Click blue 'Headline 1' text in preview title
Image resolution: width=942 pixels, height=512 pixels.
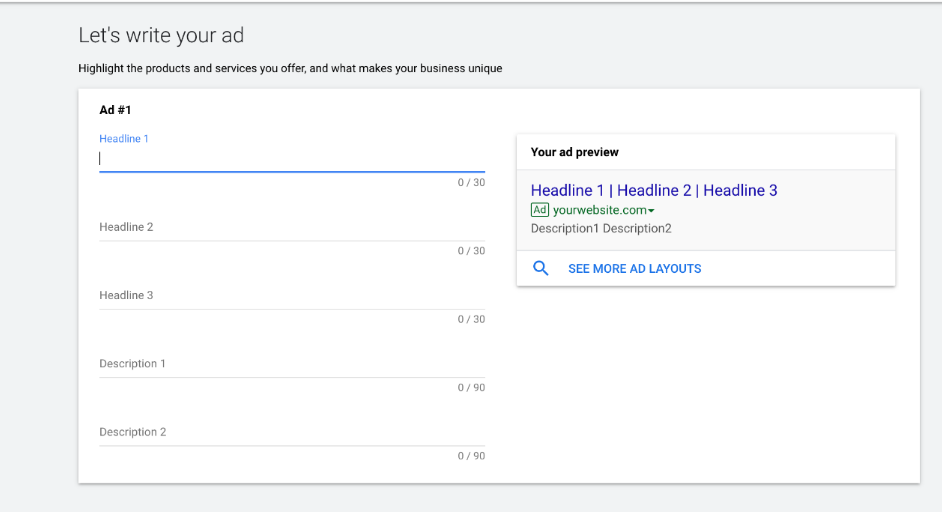[x=567, y=190]
